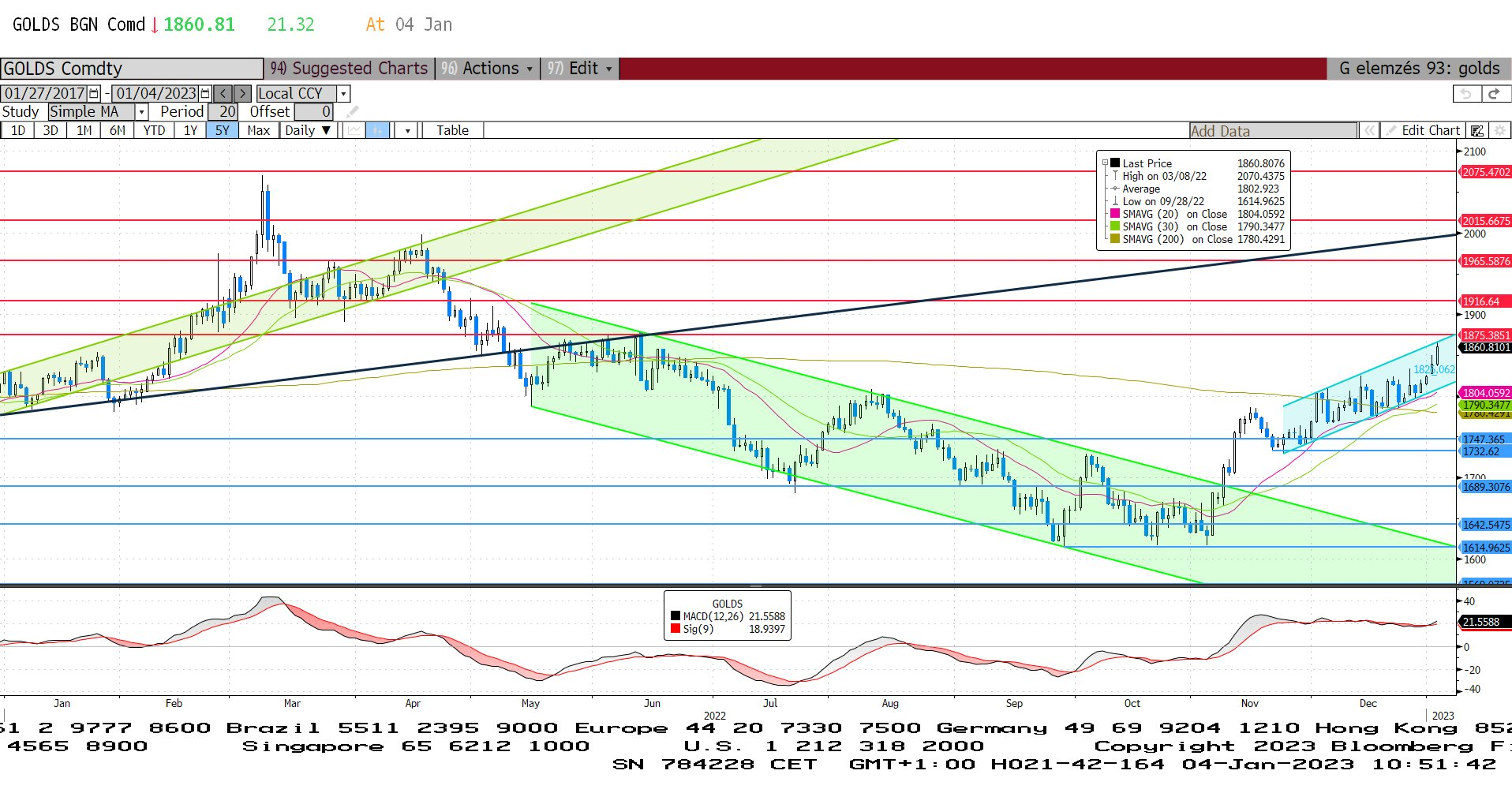Click the start date field 01/27/2017

(44, 93)
